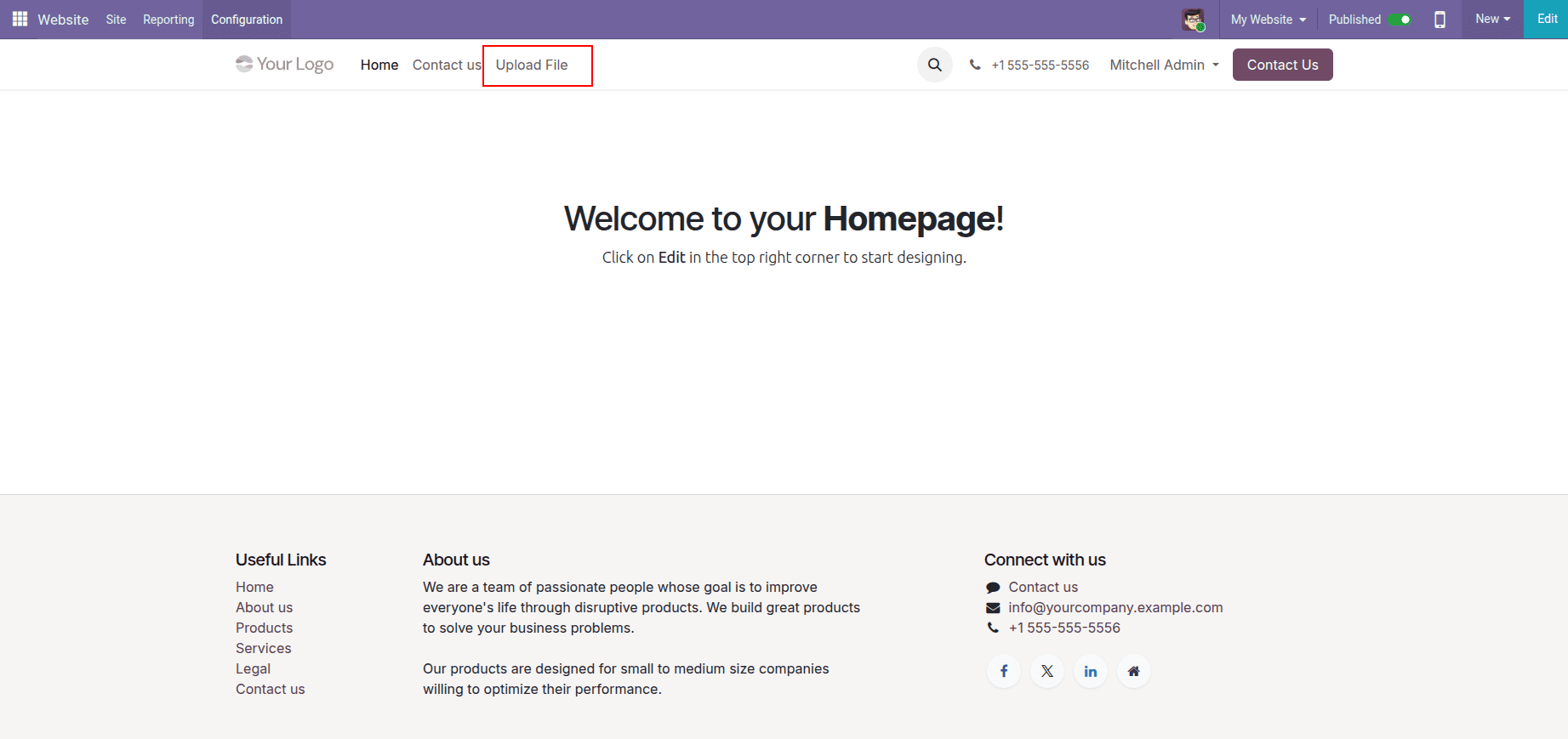Click the footer phone icon
The image size is (1568, 739).
click(993, 628)
